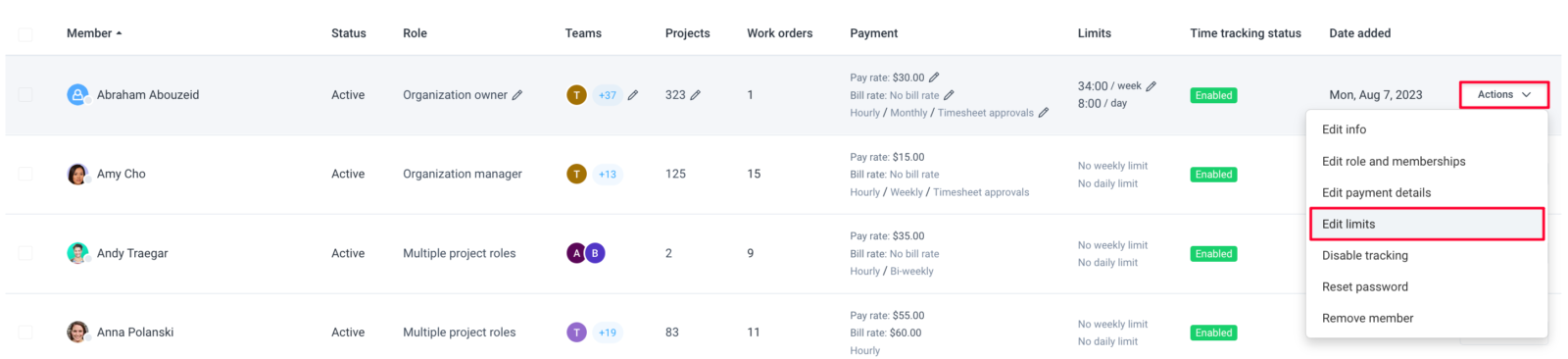Click Abraham's 34:00 / week limit
Image resolution: width=1568 pixels, height=359 pixels.
pos(1109,86)
